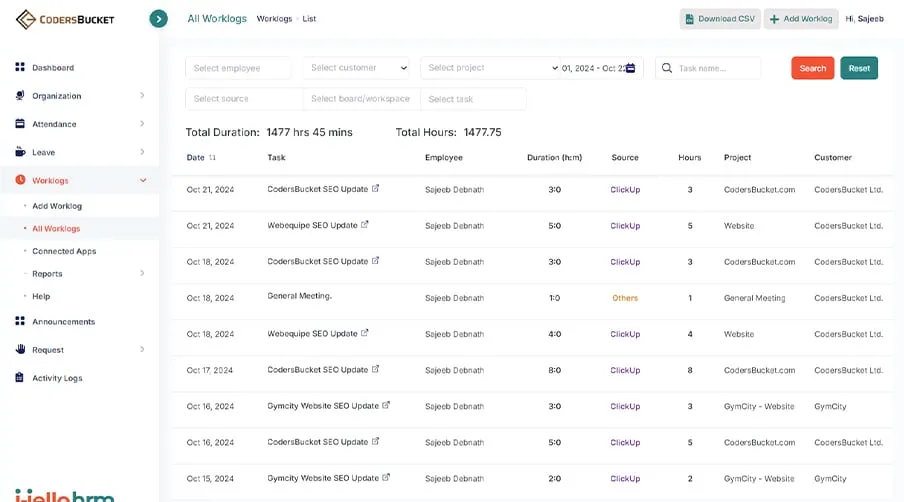This screenshot has width=904, height=502.
Task: Click ClickUp source link in Oct 21 Webequipe row
Action: pyautogui.click(x=625, y=226)
